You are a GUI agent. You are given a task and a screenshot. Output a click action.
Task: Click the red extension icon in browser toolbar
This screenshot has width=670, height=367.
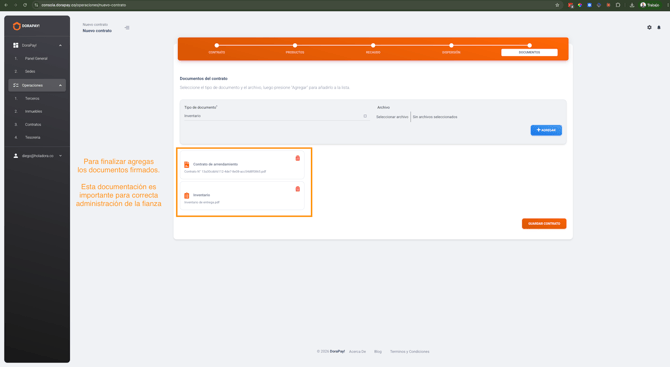[x=570, y=5]
